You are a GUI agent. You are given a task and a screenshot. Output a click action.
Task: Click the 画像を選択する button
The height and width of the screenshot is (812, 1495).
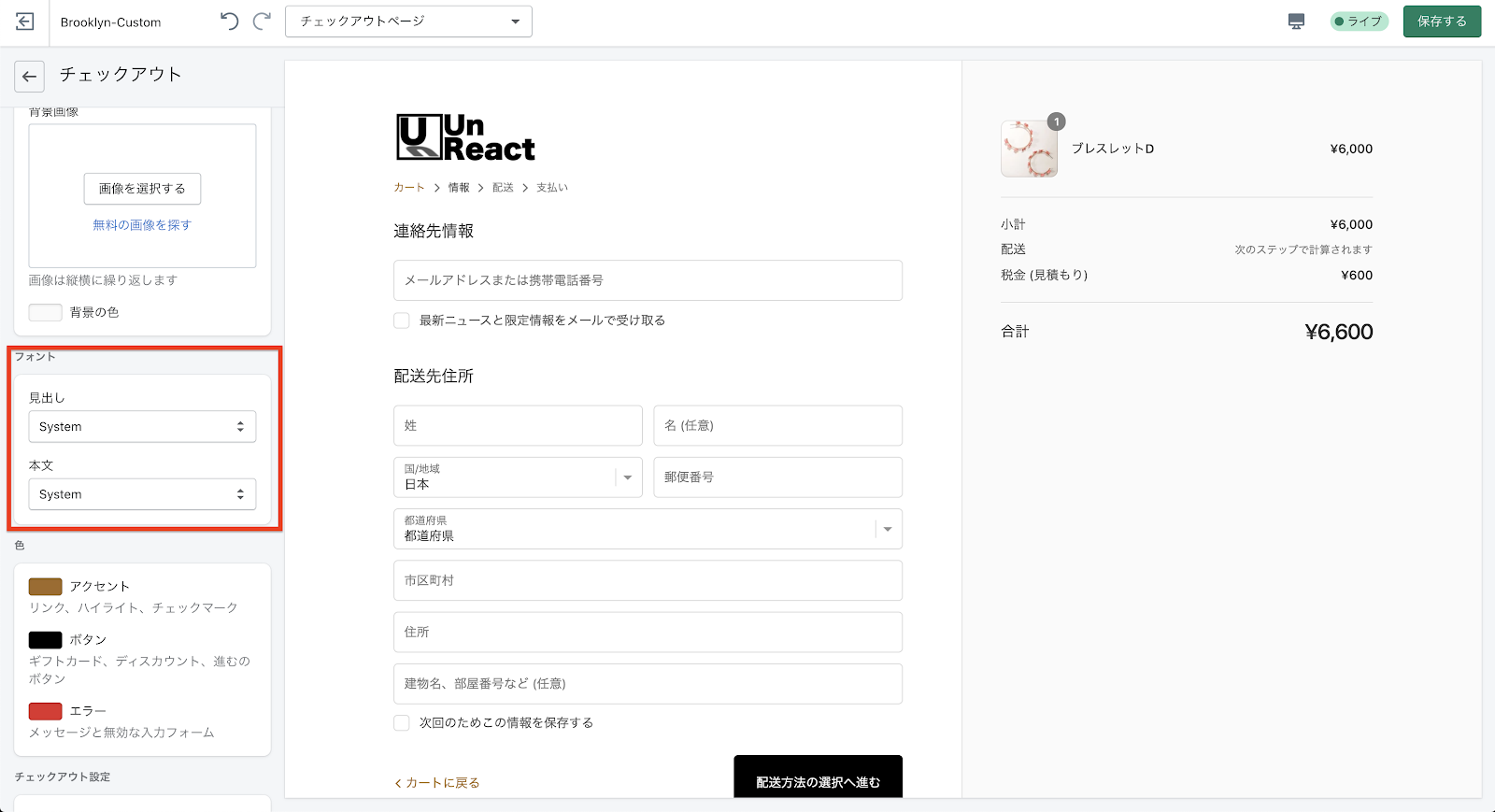(142, 189)
